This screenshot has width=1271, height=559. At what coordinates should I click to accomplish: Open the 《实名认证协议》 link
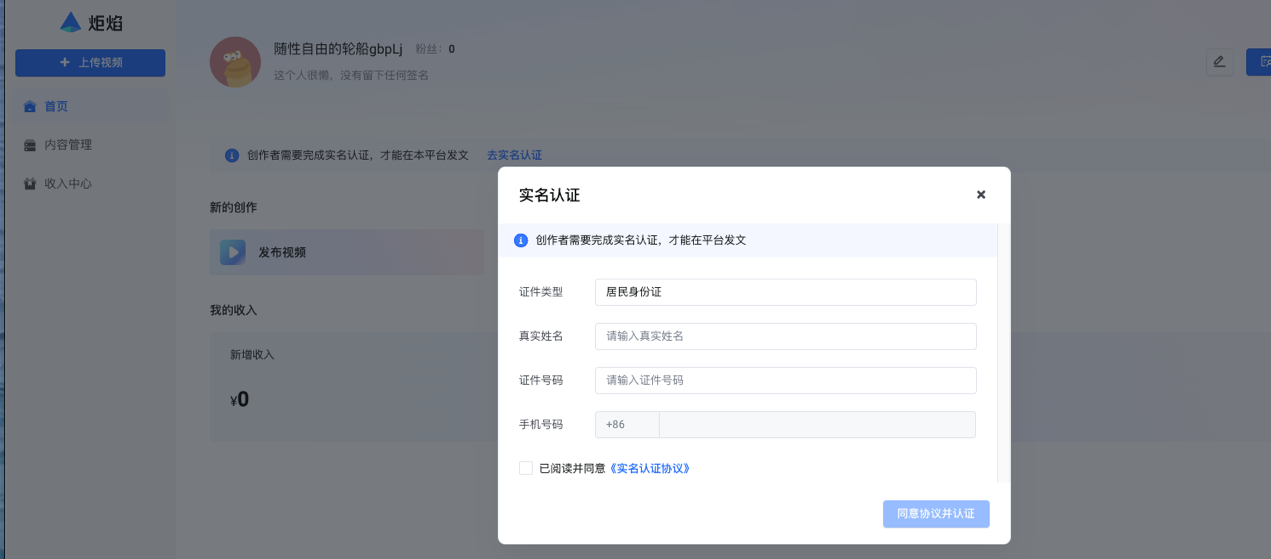point(650,468)
